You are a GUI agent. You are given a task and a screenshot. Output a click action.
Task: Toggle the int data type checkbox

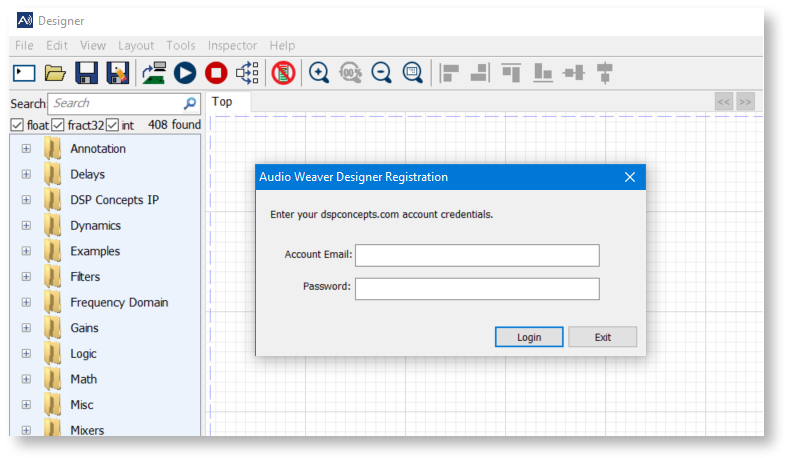(112, 125)
